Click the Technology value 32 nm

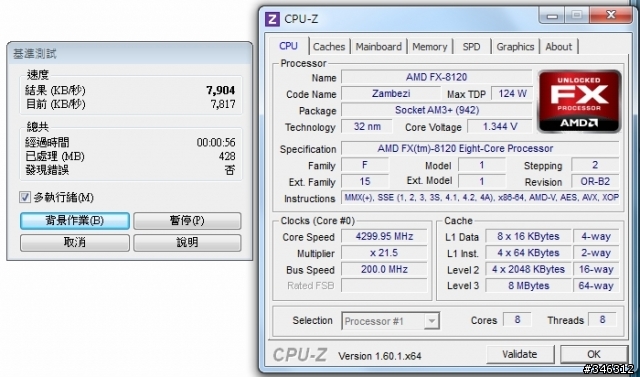click(x=367, y=126)
